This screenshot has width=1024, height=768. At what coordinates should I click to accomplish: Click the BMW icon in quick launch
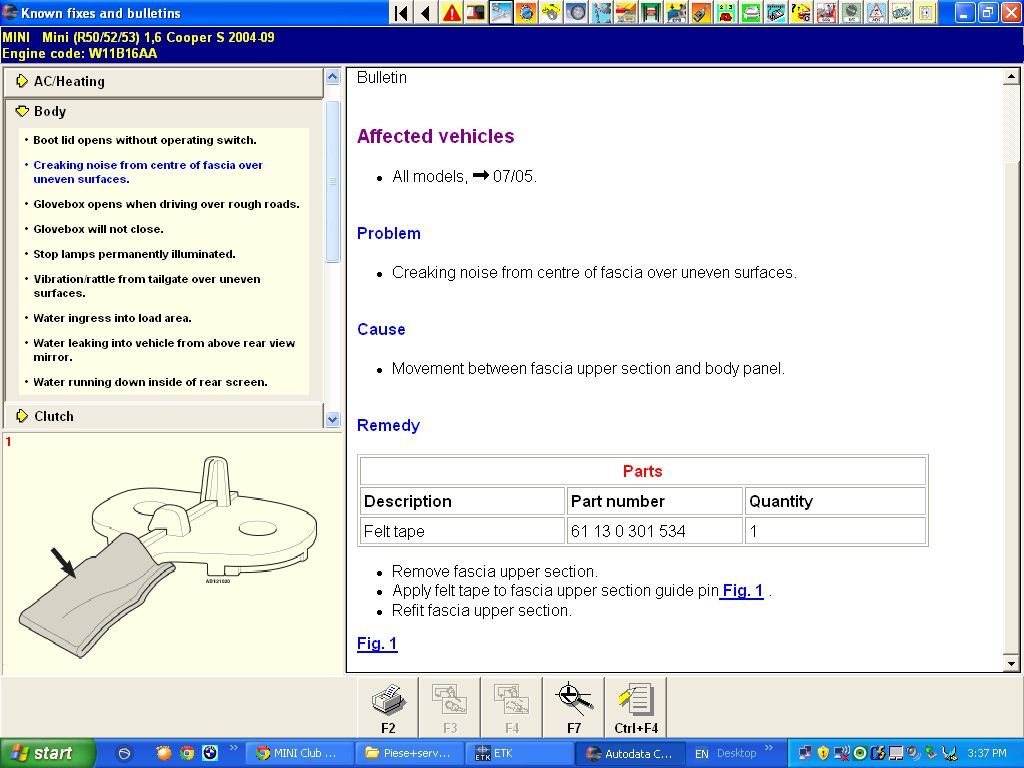coord(210,753)
